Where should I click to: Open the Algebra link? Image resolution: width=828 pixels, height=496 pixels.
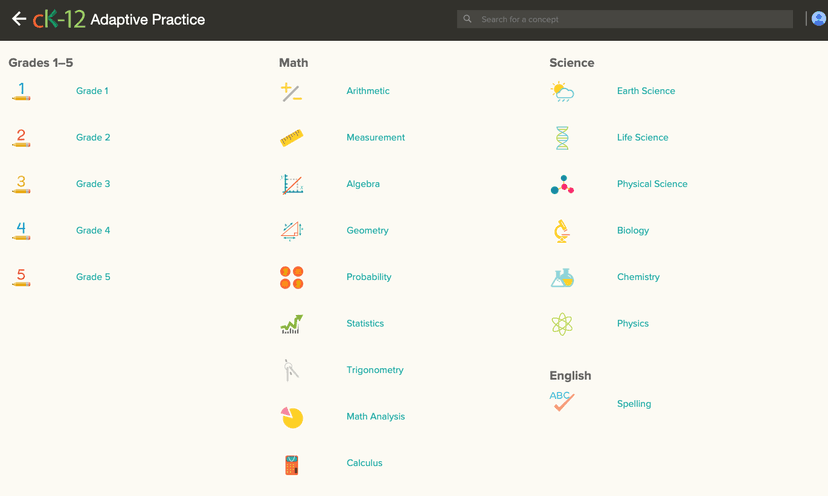pos(363,184)
